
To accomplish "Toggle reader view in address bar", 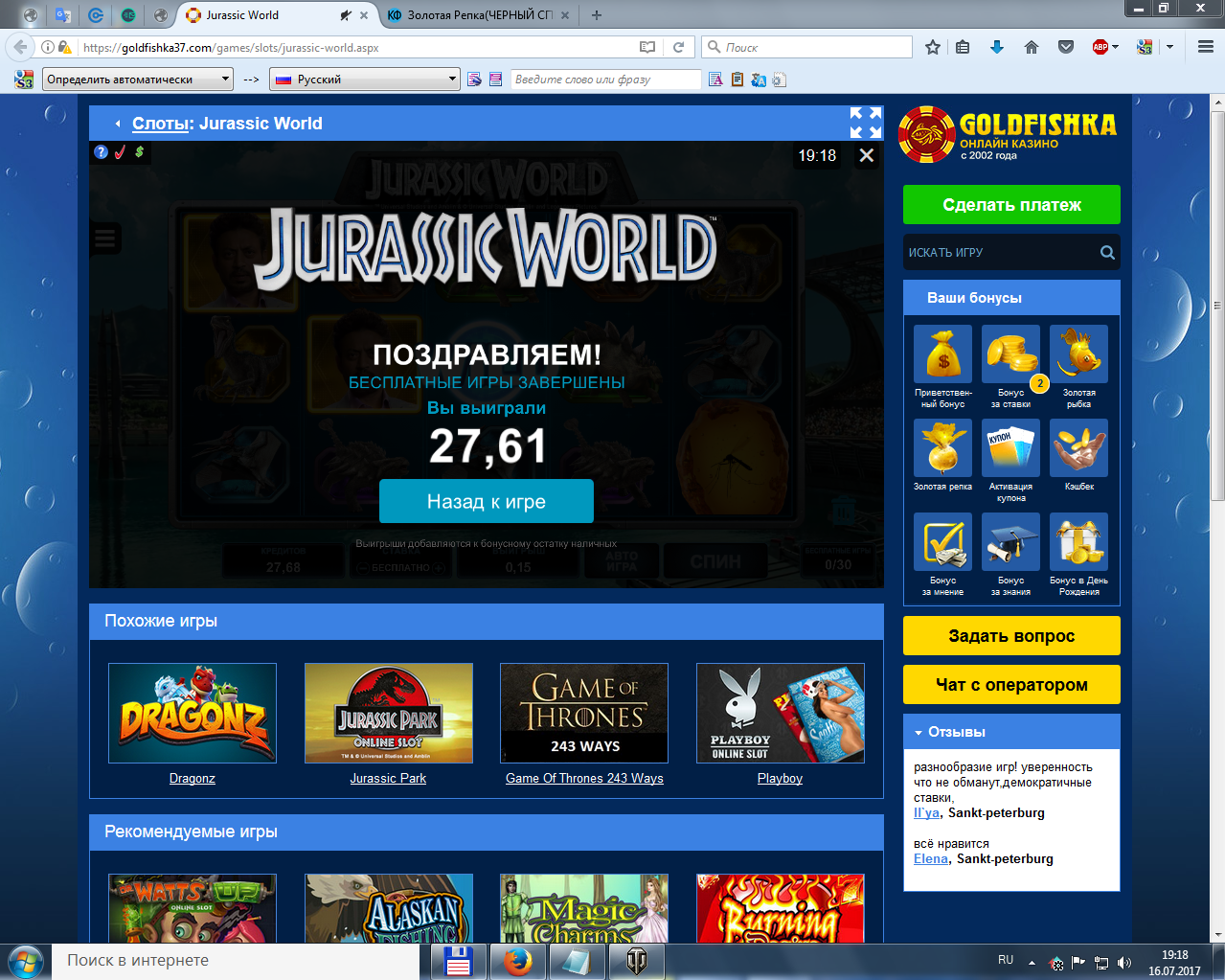I will 648,47.
